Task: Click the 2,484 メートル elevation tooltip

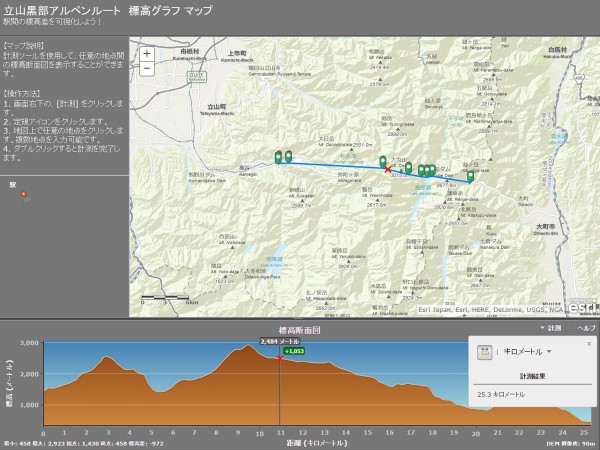Action: tap(280, 341)
